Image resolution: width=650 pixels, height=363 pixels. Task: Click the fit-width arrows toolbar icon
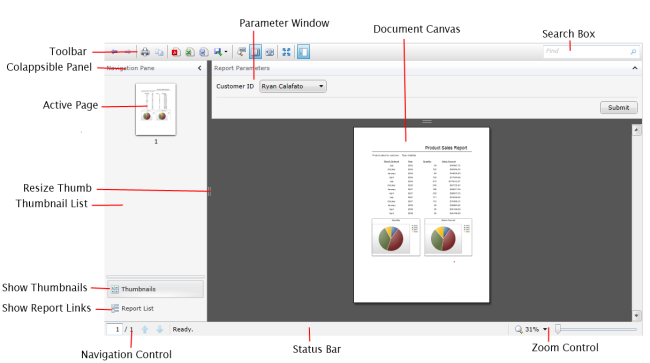point(269,52)
